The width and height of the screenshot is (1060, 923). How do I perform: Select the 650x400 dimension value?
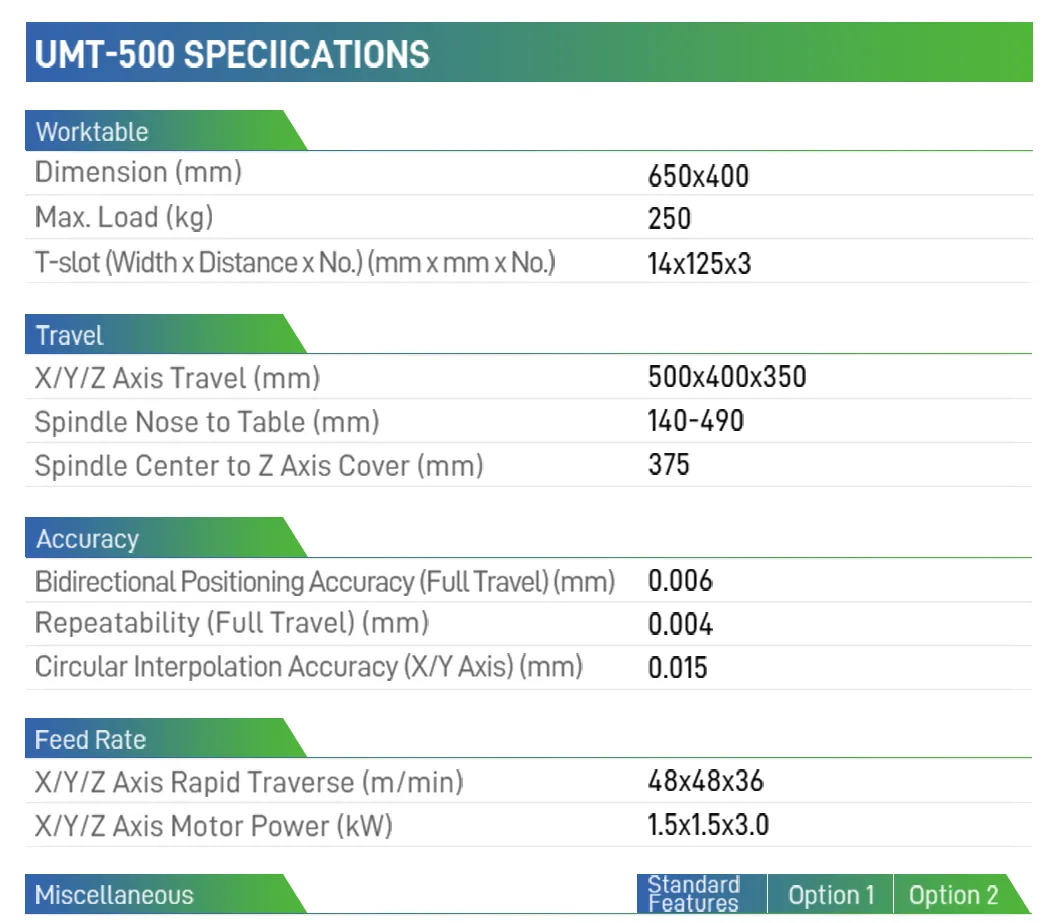[x=698, y=177]
